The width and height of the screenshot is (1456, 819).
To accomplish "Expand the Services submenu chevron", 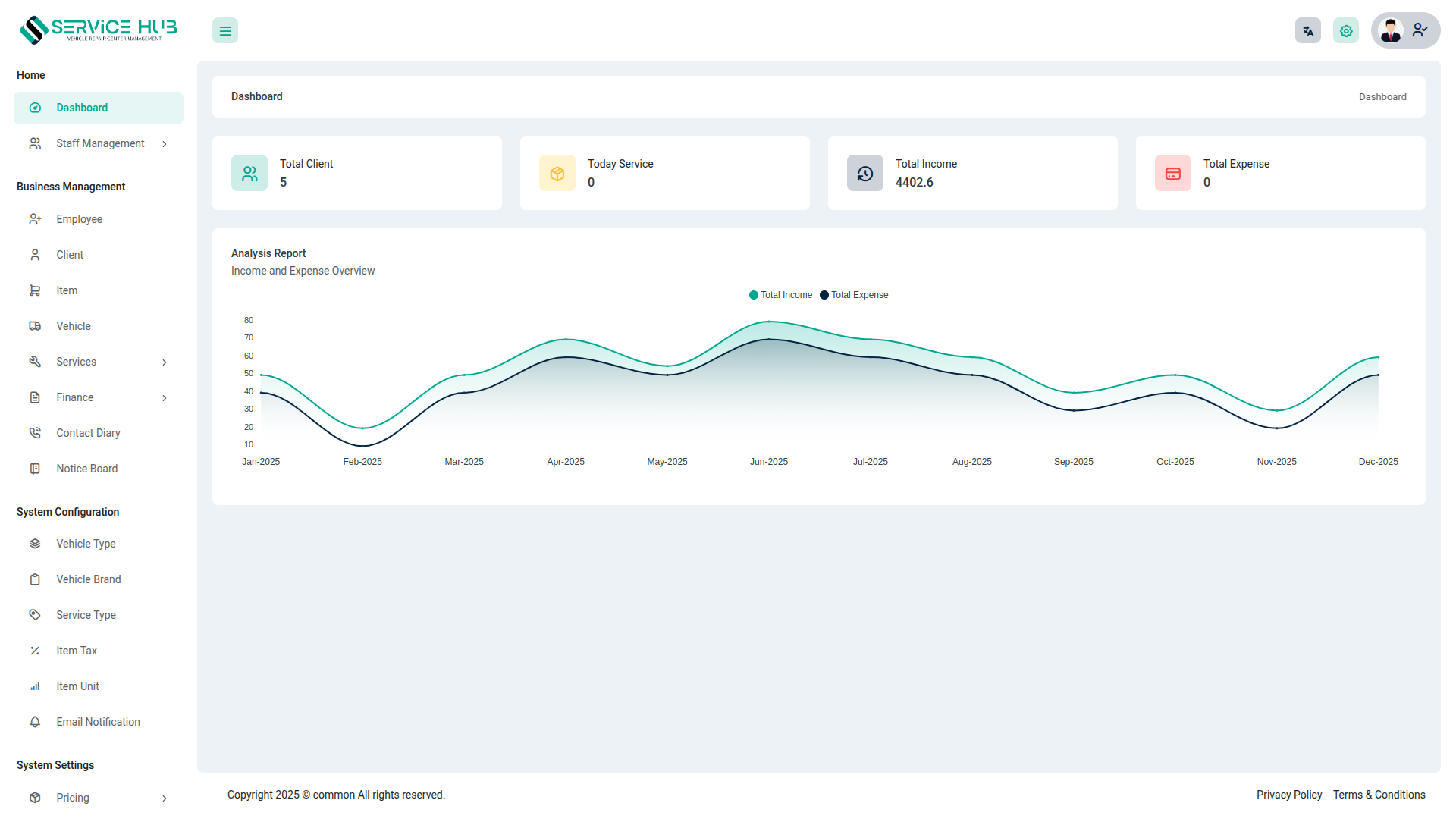I will [x=165, y=362].
